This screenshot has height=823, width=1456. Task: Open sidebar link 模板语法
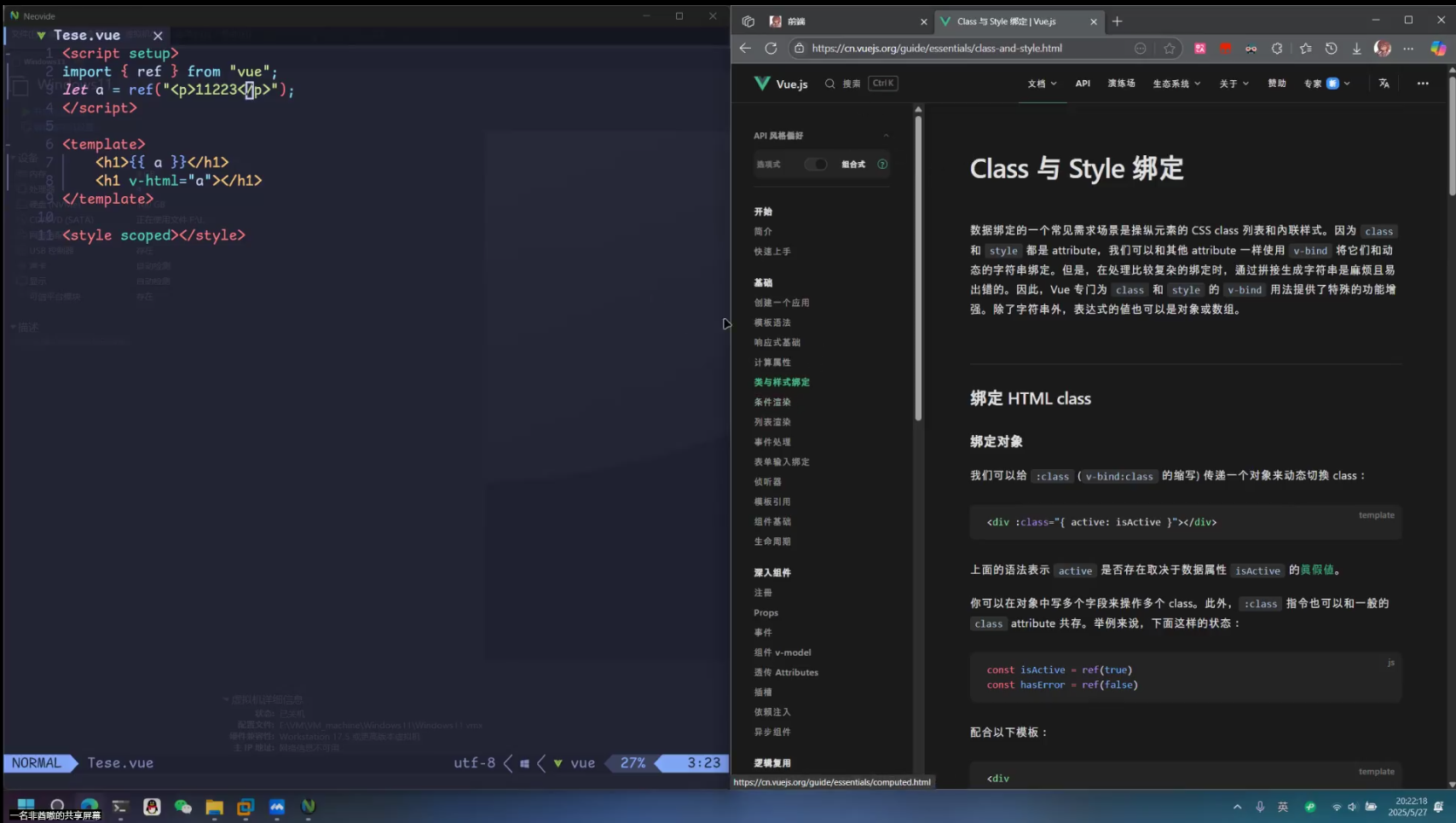point(772,322)
